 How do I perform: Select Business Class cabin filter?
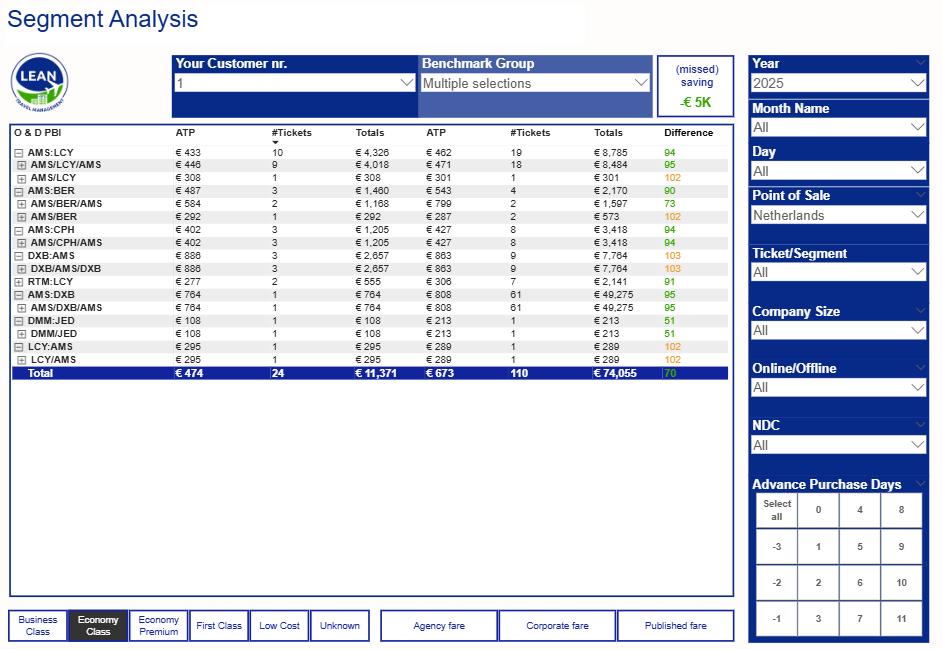coord(38,626)
